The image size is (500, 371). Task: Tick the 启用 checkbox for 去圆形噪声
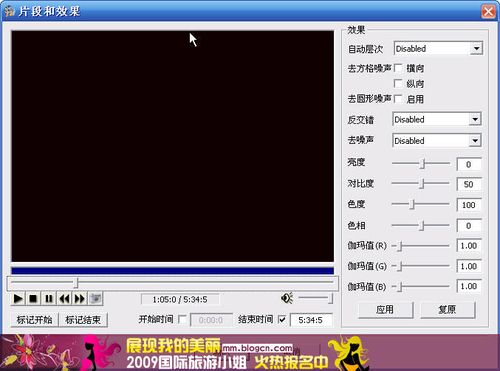[x=398, y=99]
